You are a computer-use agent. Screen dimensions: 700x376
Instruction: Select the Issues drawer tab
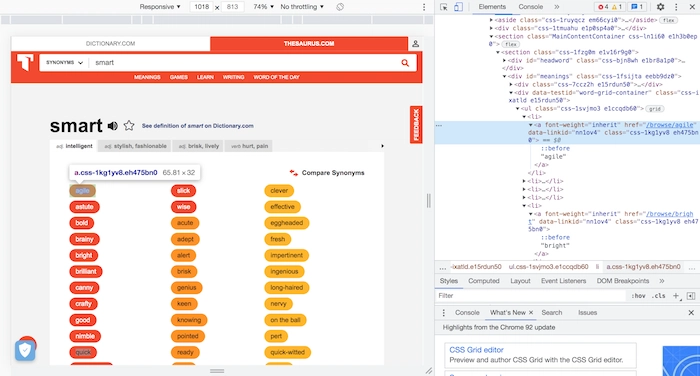coord(588,313)
